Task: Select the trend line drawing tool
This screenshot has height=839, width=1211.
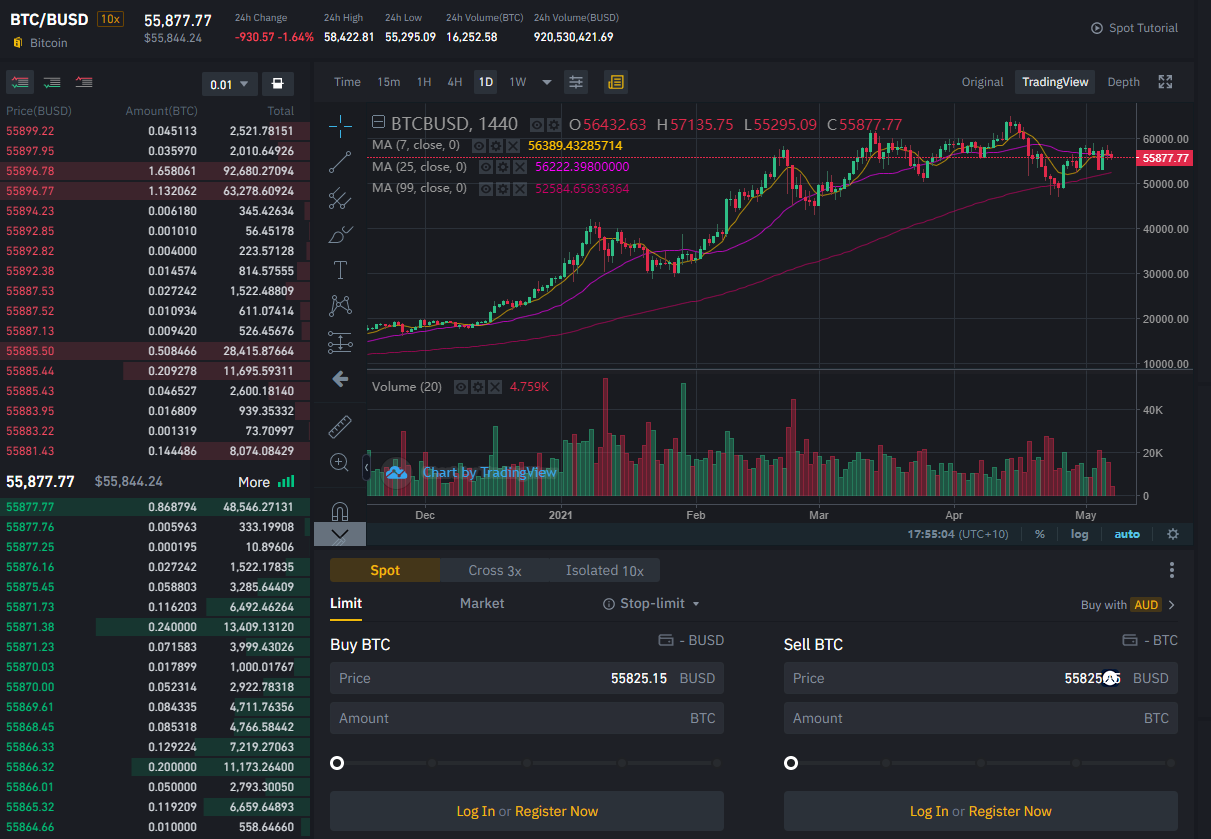Action: pos(340,161)
